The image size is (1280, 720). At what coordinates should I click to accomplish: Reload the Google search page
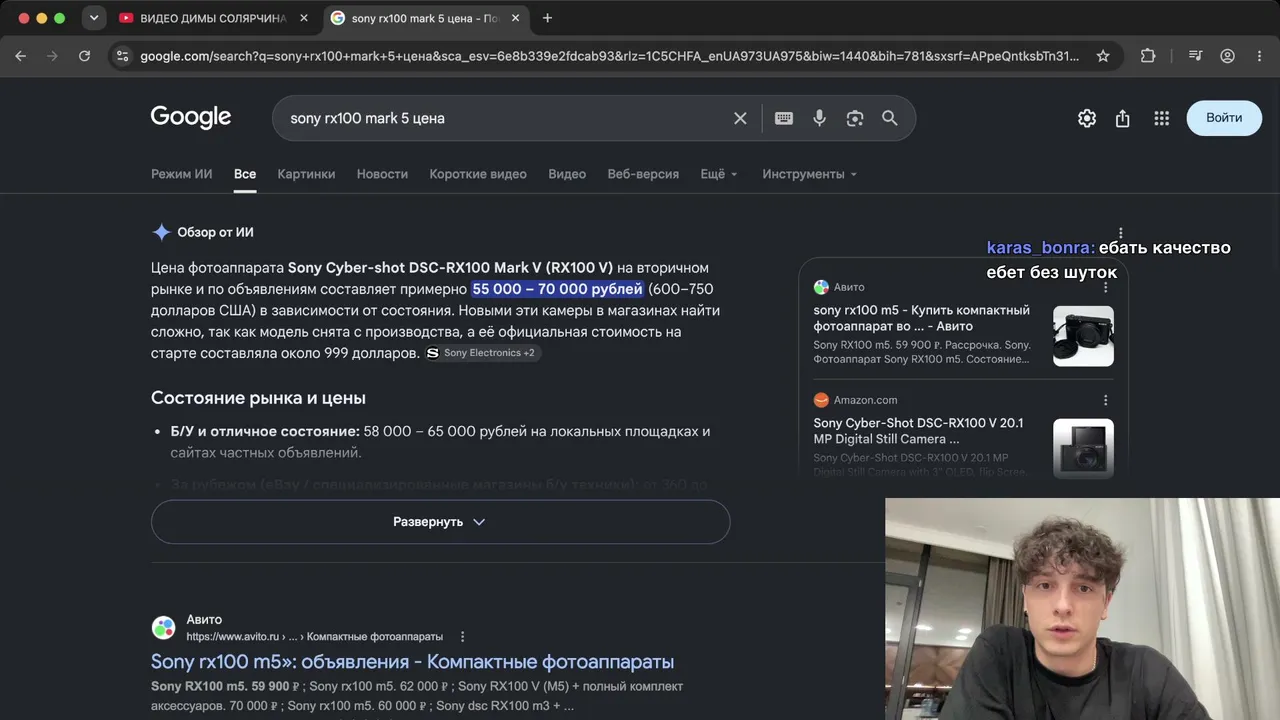point(84,56)
